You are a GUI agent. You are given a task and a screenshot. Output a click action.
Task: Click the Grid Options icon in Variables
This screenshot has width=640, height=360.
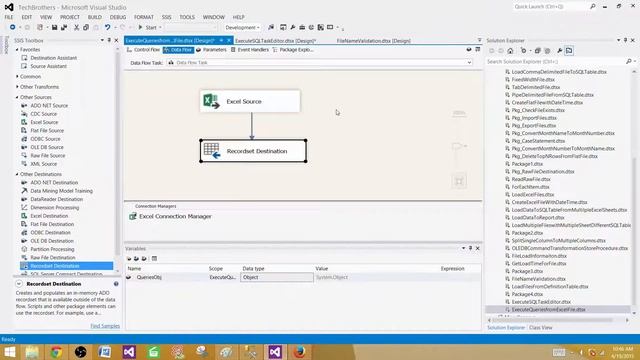(154, 258)
